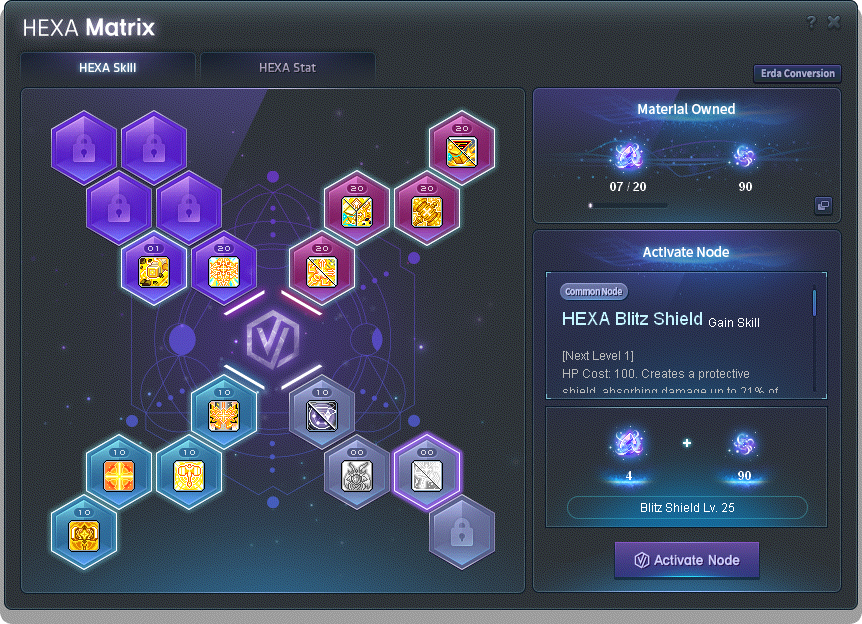Click the Material Owned heading

pyautogui.click(x=686, y=109)
